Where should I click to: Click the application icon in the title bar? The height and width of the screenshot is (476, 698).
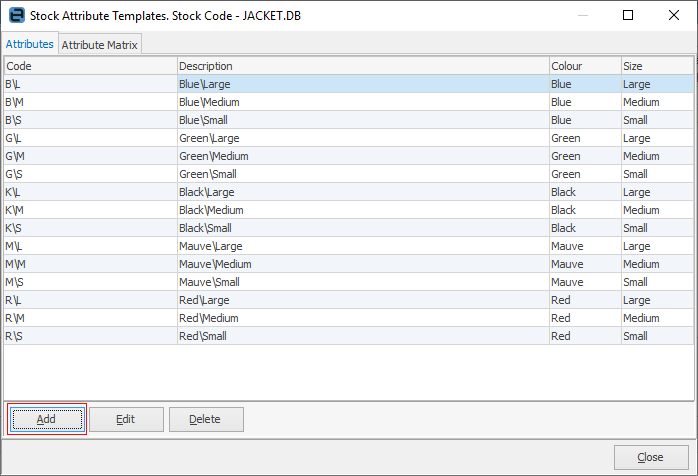pyautogui.click(x=15, y=16)
